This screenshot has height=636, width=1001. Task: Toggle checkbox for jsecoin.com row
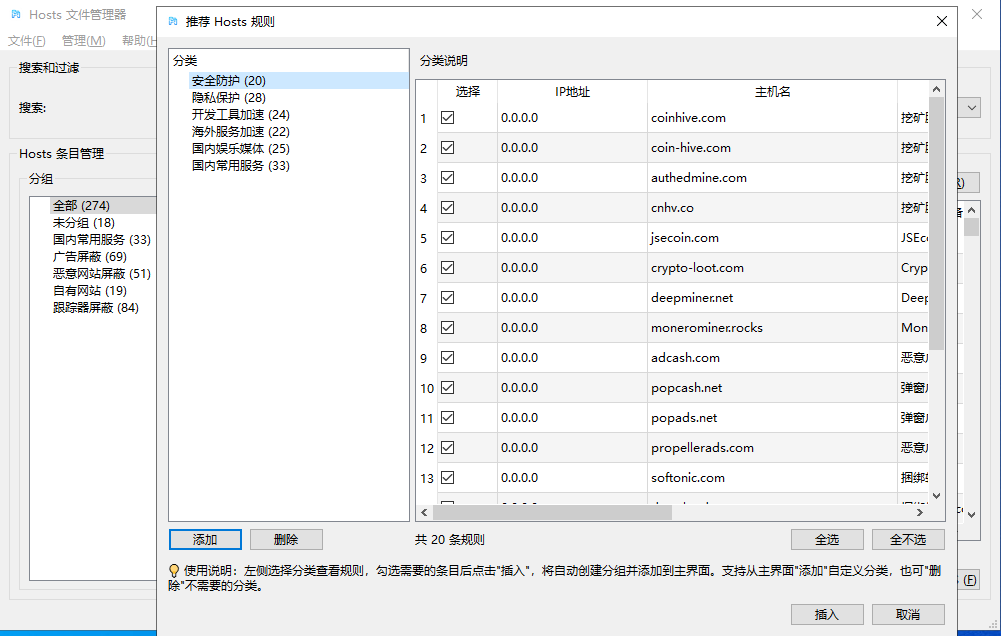[447, 238]
